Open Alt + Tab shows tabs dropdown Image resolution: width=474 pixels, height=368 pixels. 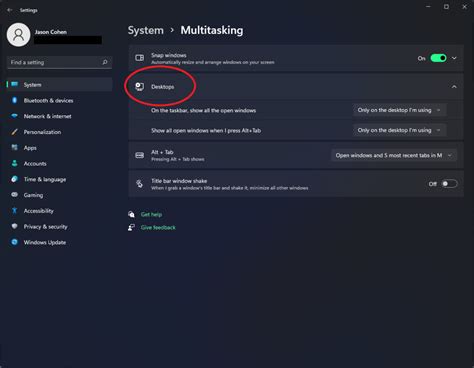coord(394,155)
